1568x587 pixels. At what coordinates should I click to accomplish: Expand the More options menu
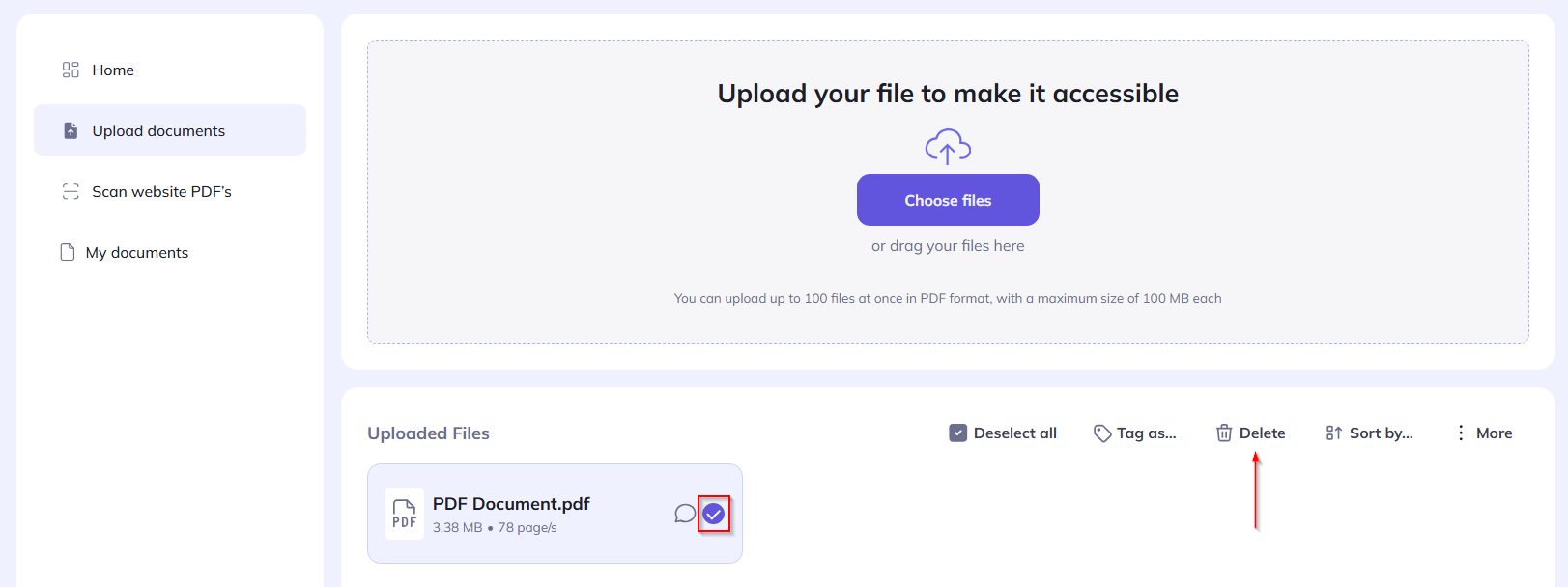(x=1484, y=433)
